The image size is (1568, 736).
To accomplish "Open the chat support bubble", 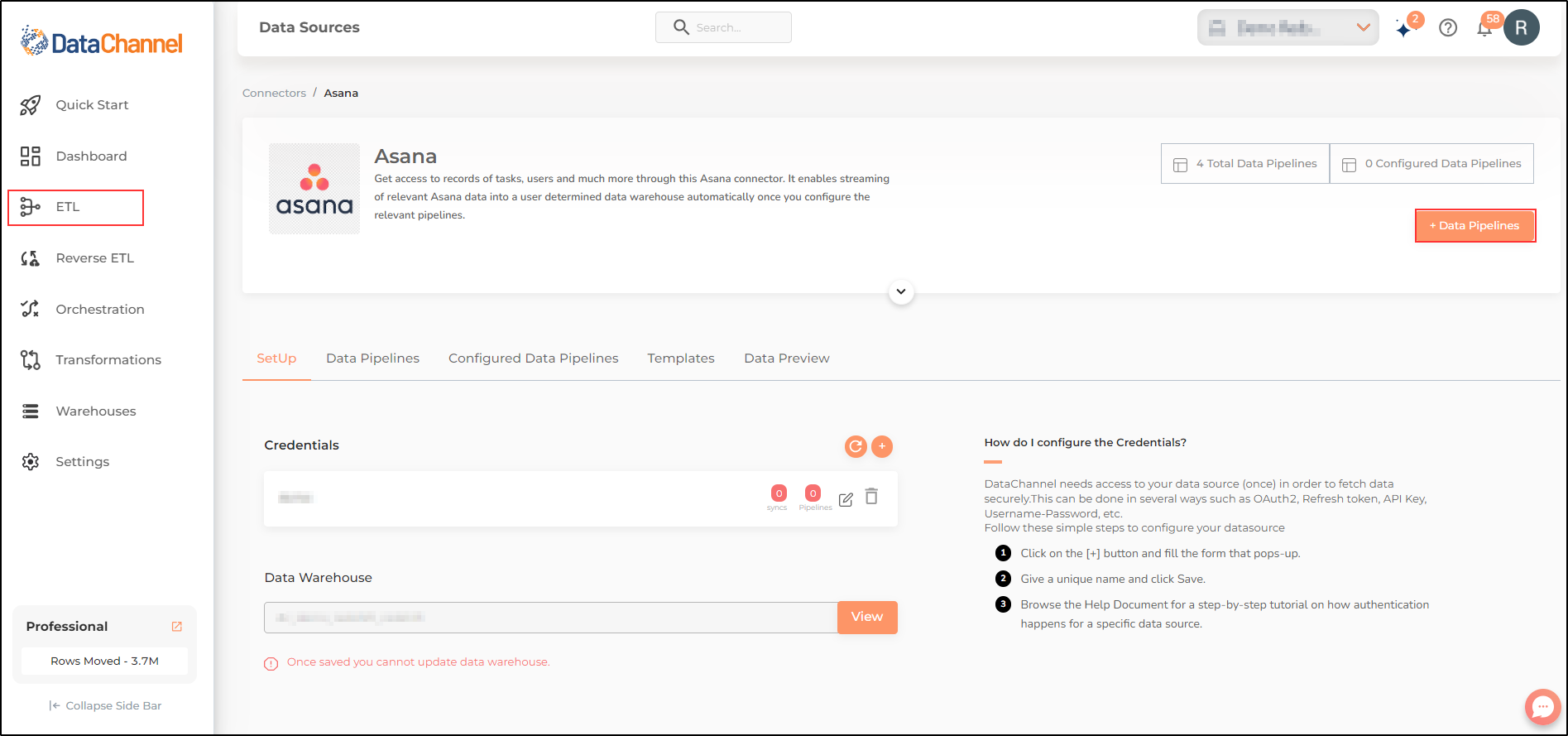I will (1543, 707).
